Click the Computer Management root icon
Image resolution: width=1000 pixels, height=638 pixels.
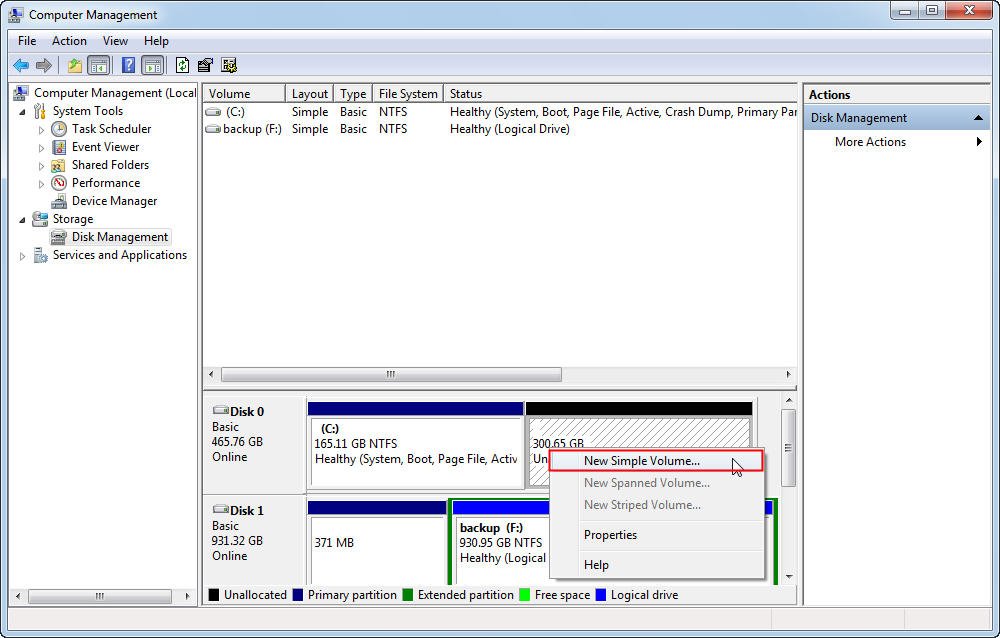[x=21, y=93]
